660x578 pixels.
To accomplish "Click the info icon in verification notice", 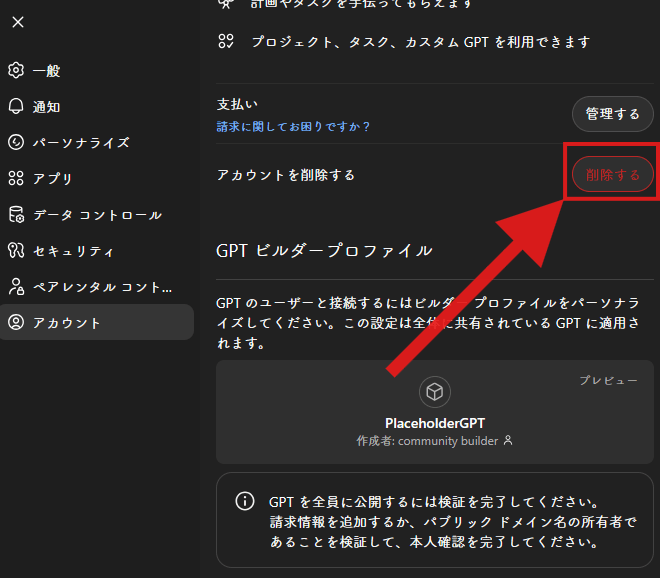I will (243, 501).
